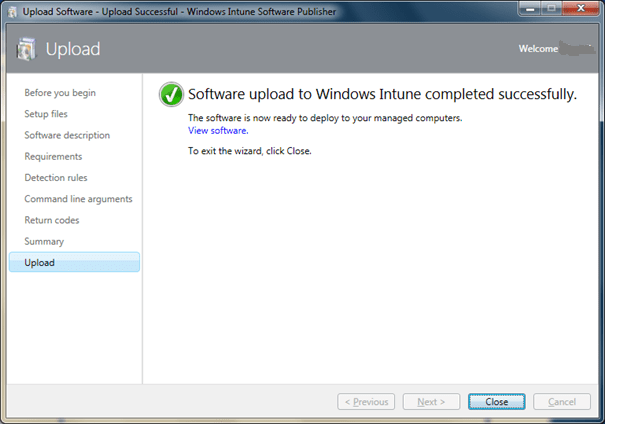Maximize the Upload Software window
The height and width of the screenshot is (424, 627).
(x=553, y=9)
